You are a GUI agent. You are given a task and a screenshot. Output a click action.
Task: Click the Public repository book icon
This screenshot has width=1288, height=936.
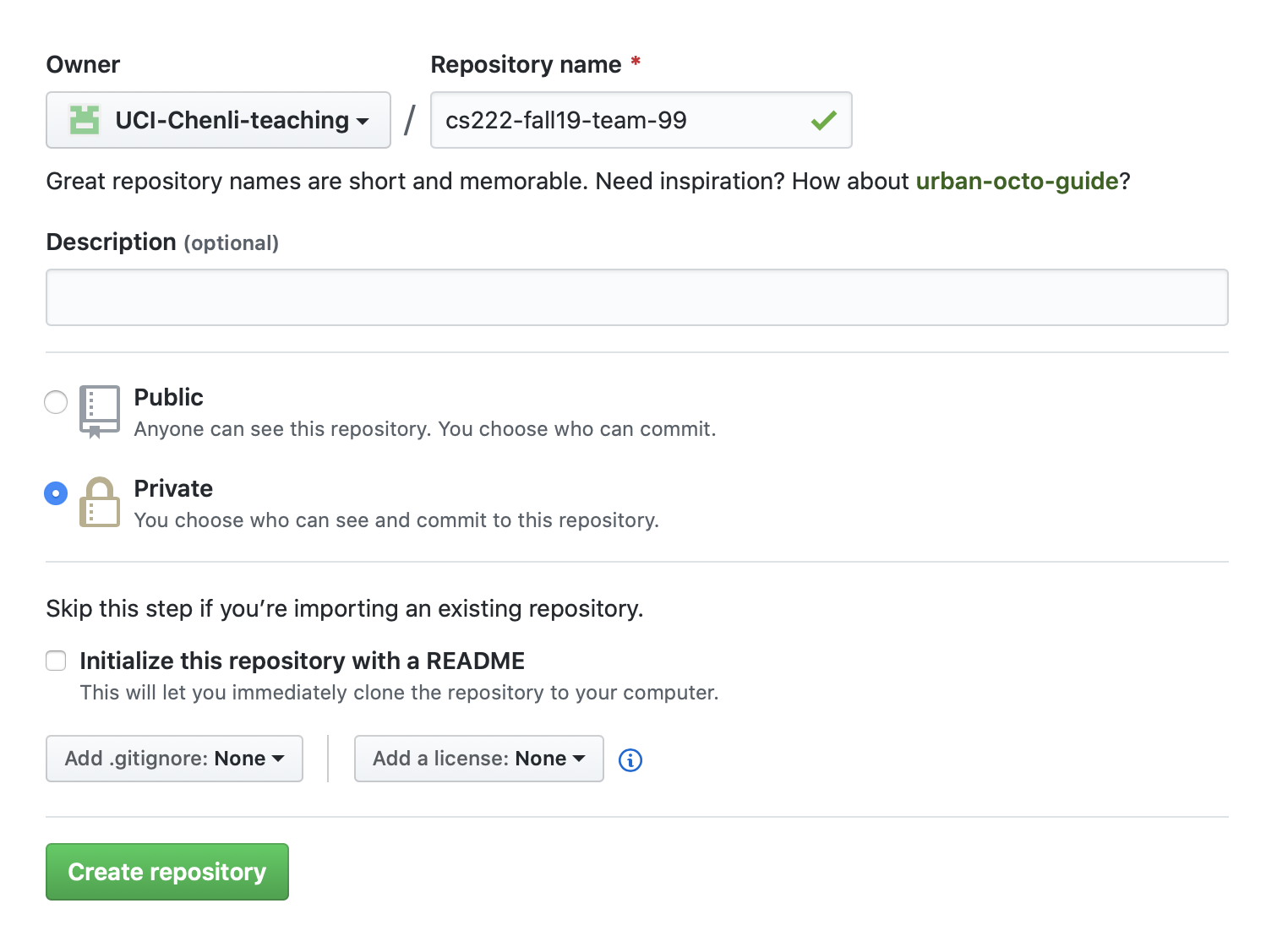tap(99, 411)
